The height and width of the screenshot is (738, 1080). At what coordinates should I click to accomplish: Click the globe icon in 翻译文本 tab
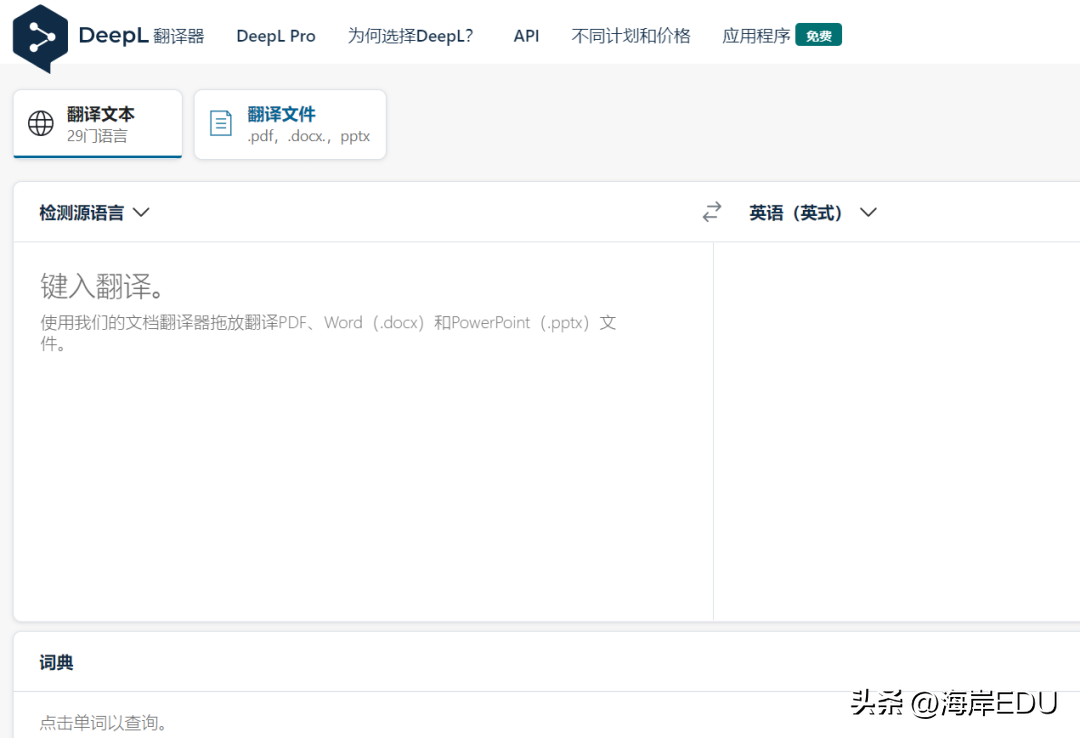(41, 123)
